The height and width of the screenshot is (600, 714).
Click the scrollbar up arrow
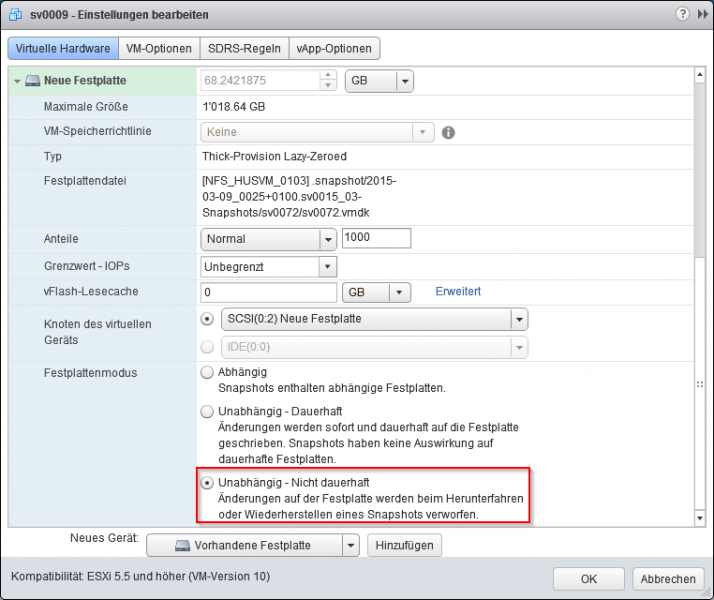tap(700, 74)
